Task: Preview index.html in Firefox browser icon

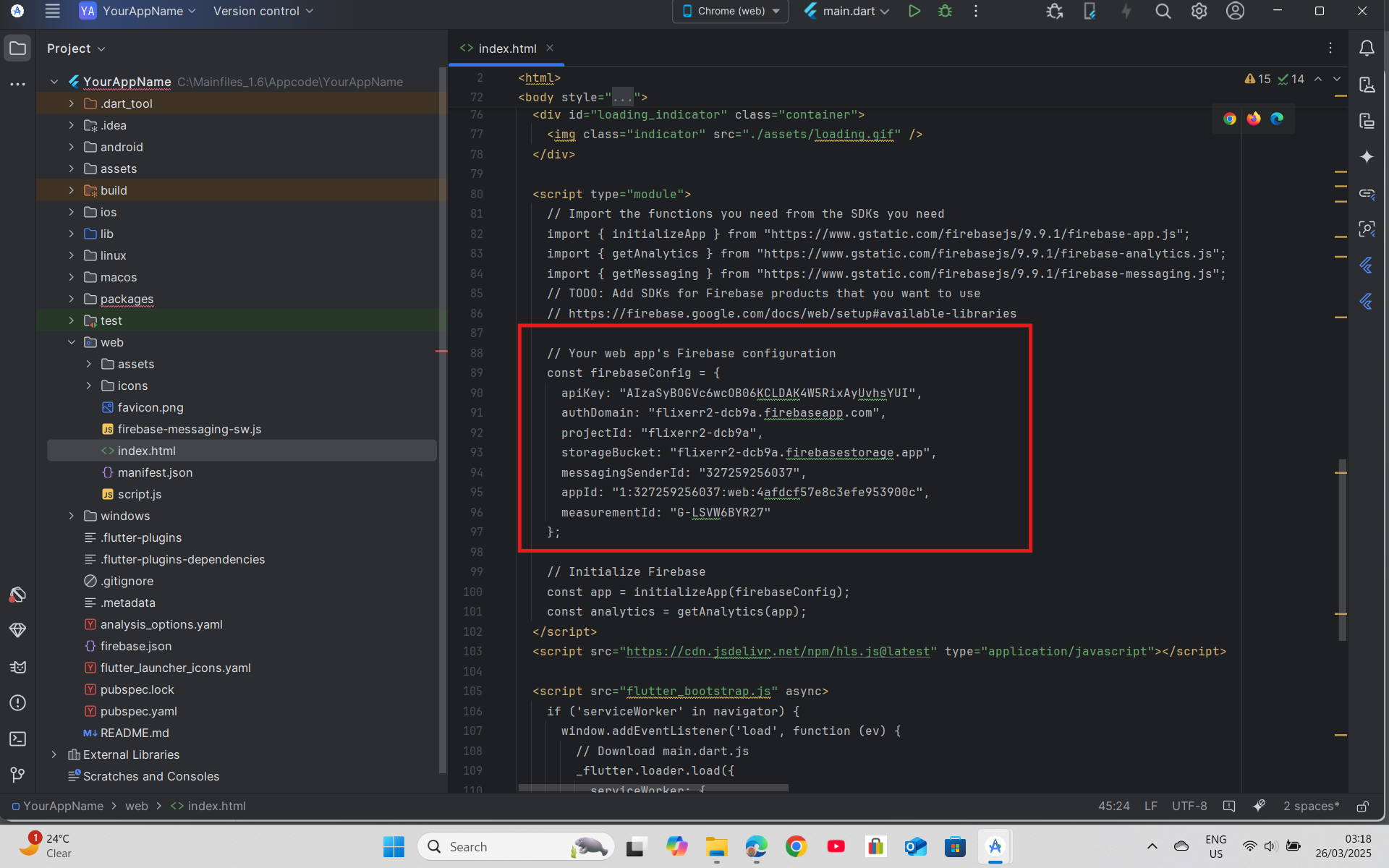Action: pos(1254,119)
